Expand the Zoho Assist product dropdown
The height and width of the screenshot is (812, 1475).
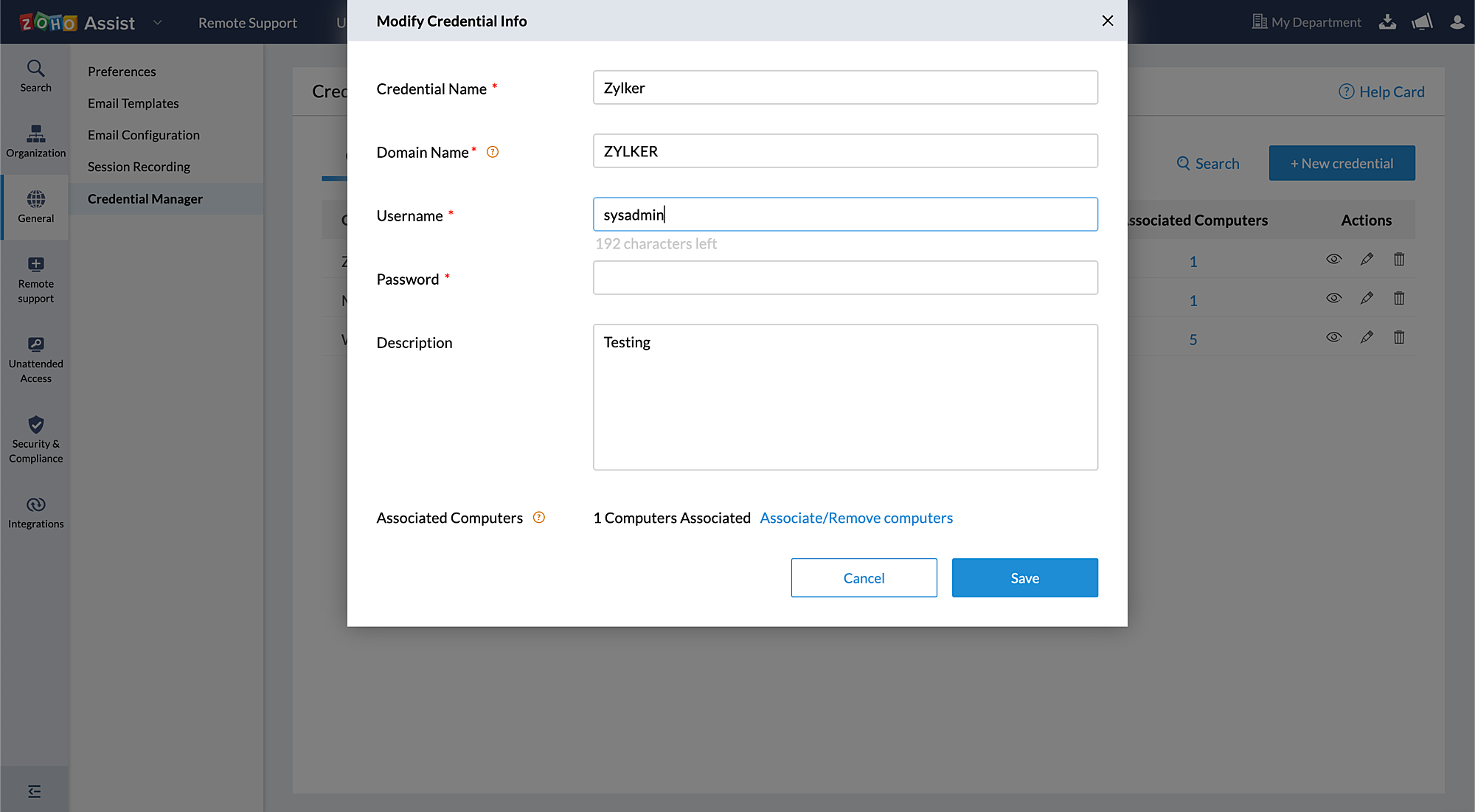click(x=157, y=22)
